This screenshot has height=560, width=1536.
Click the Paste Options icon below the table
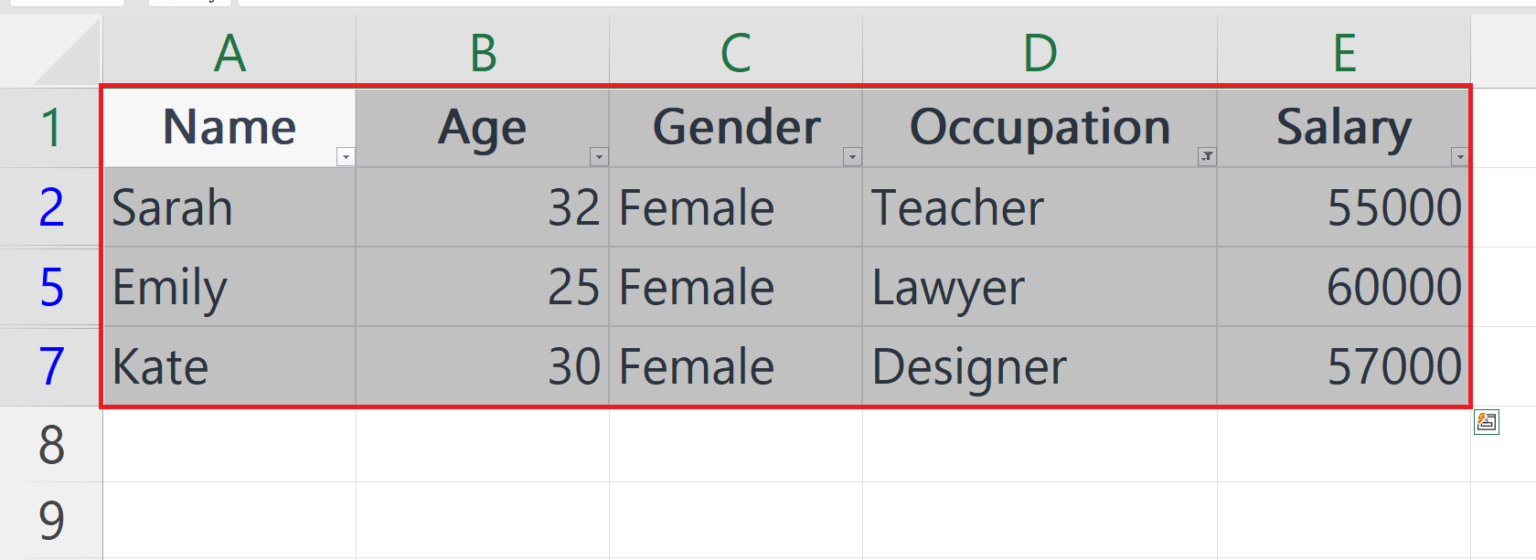coord(1486,422)
